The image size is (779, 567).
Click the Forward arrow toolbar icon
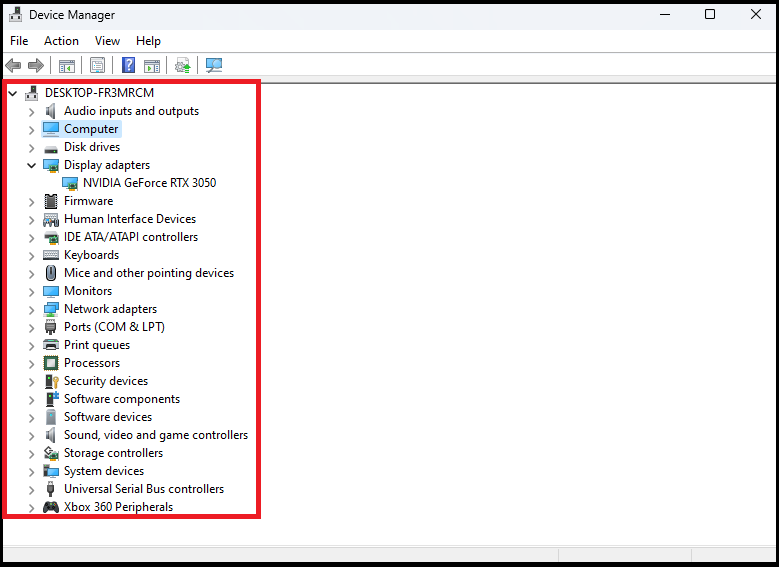[36, 65]
